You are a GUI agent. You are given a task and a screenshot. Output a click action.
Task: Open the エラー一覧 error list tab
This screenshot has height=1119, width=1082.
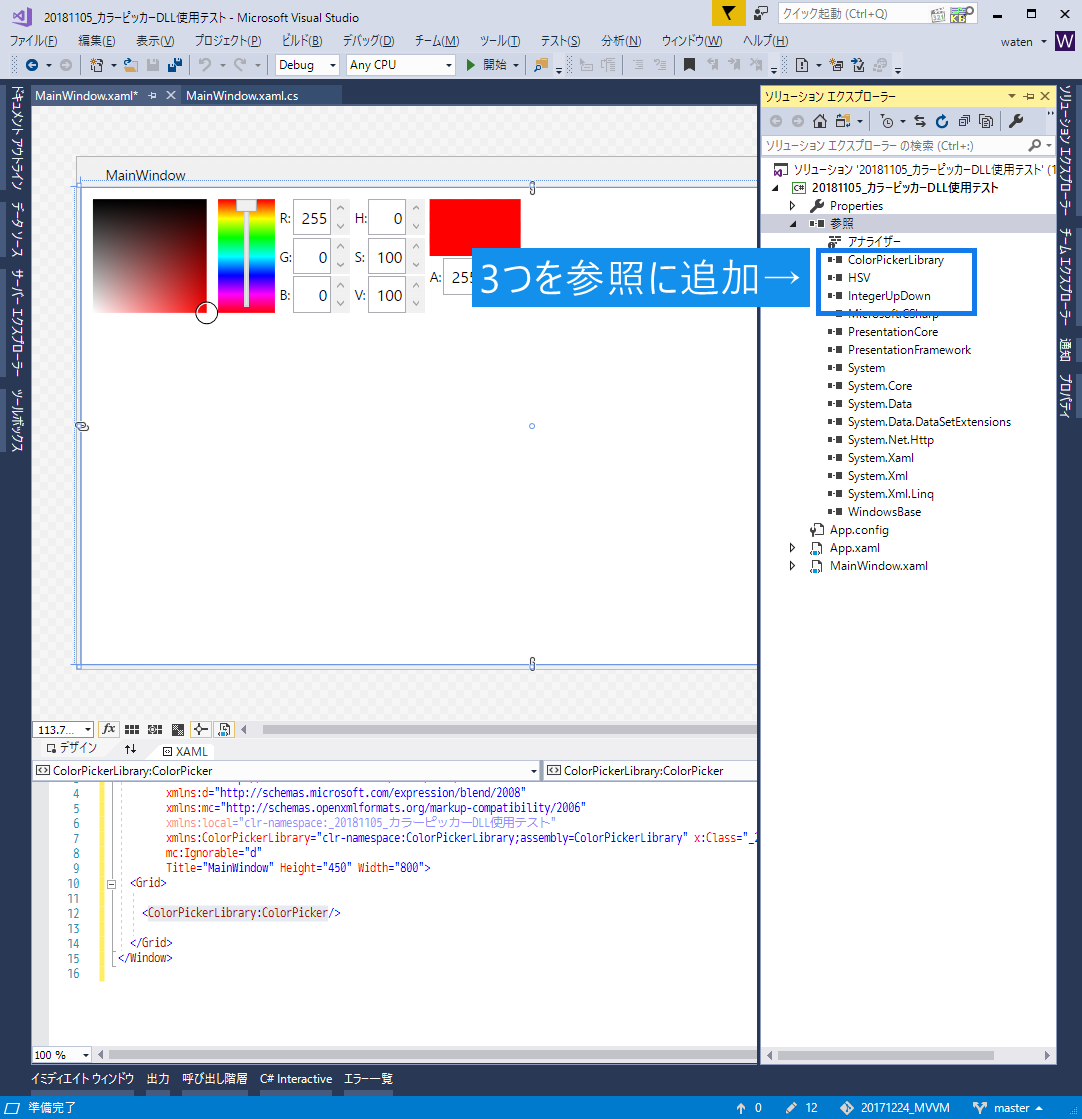pos(368,1078)
